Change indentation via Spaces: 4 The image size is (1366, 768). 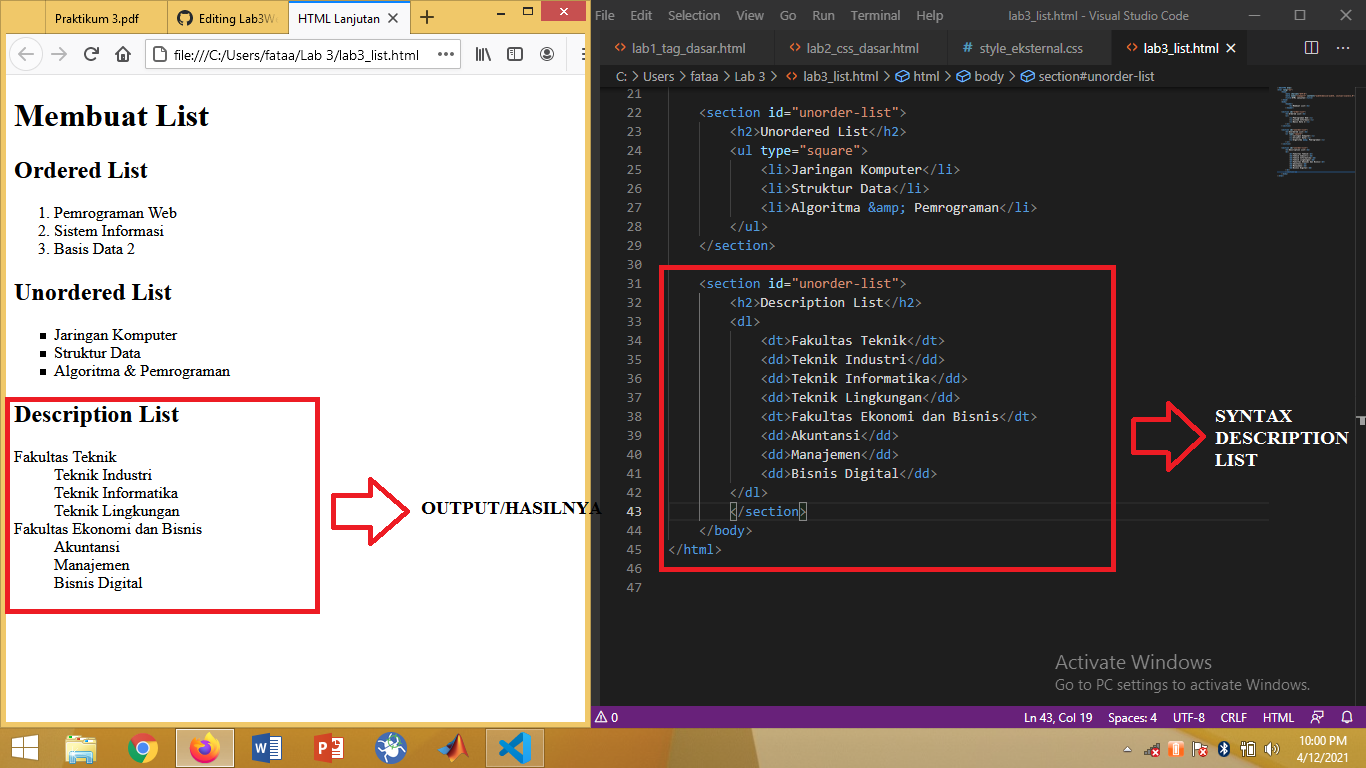tap(1132, 717)
